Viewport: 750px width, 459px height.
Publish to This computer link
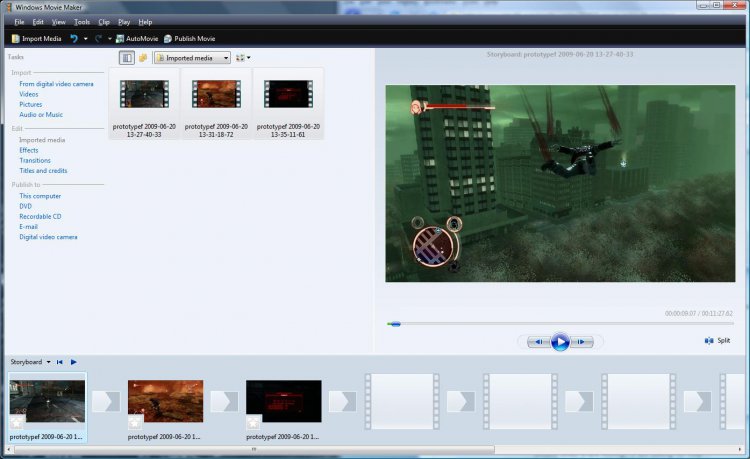pos(40,196)
